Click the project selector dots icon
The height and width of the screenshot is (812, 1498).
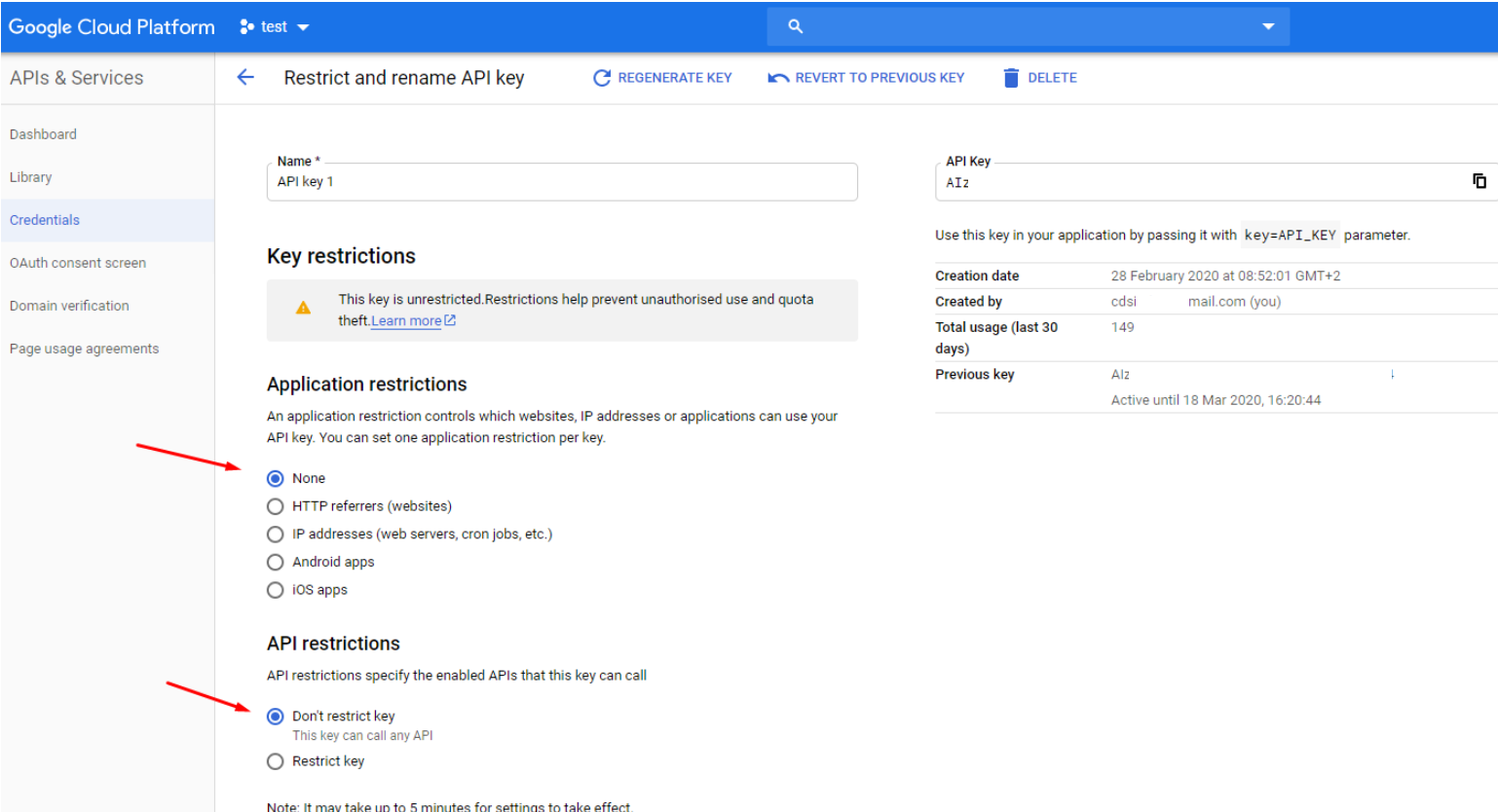(x=246, y=27)
